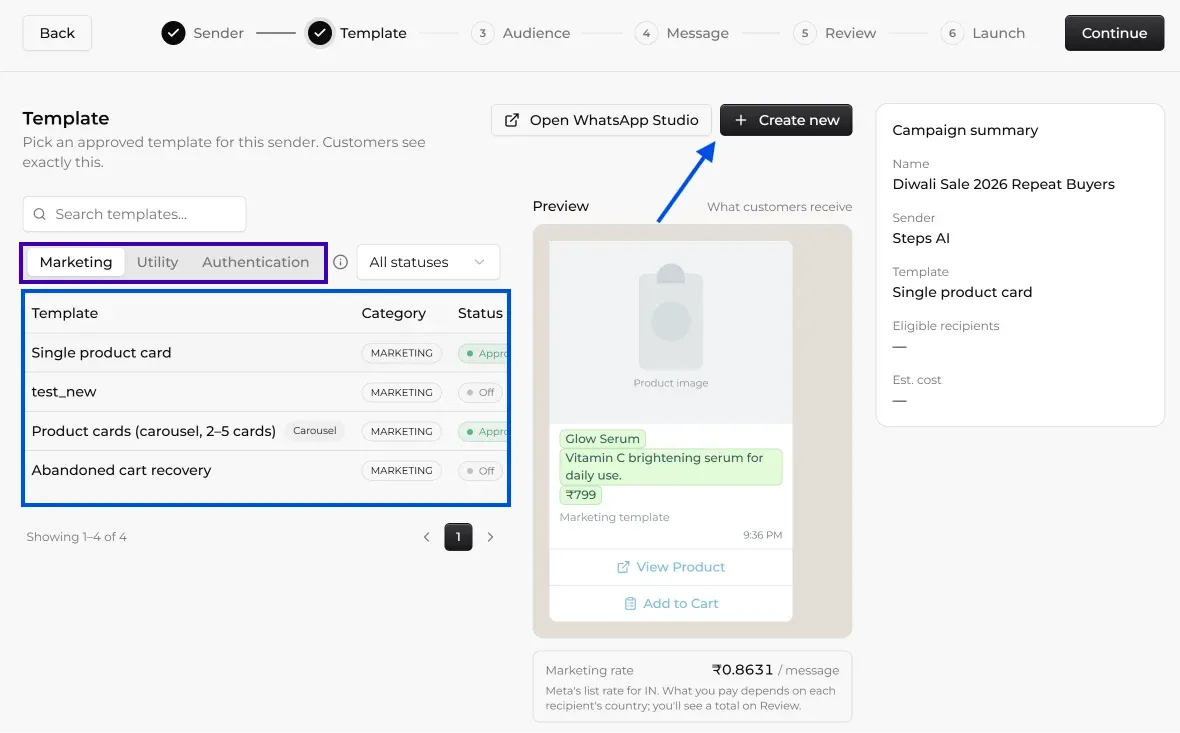
Task: Click the step 5 circle for Review
Action: (804, 33)
